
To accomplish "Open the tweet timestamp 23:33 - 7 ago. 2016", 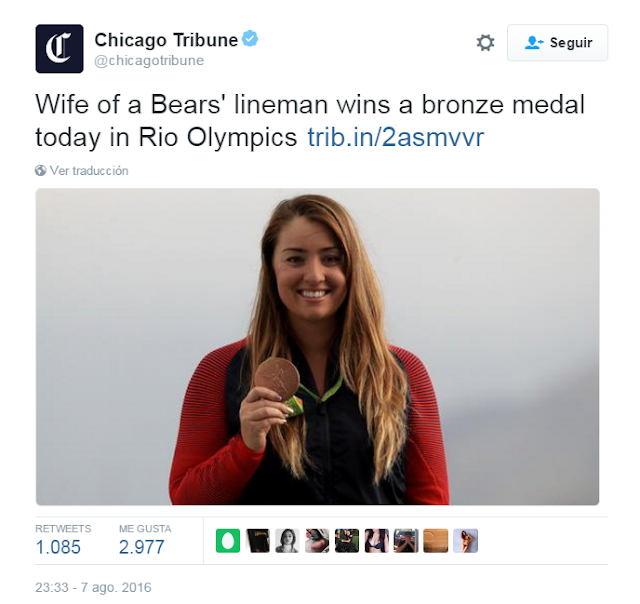I will tap(93, 588).
